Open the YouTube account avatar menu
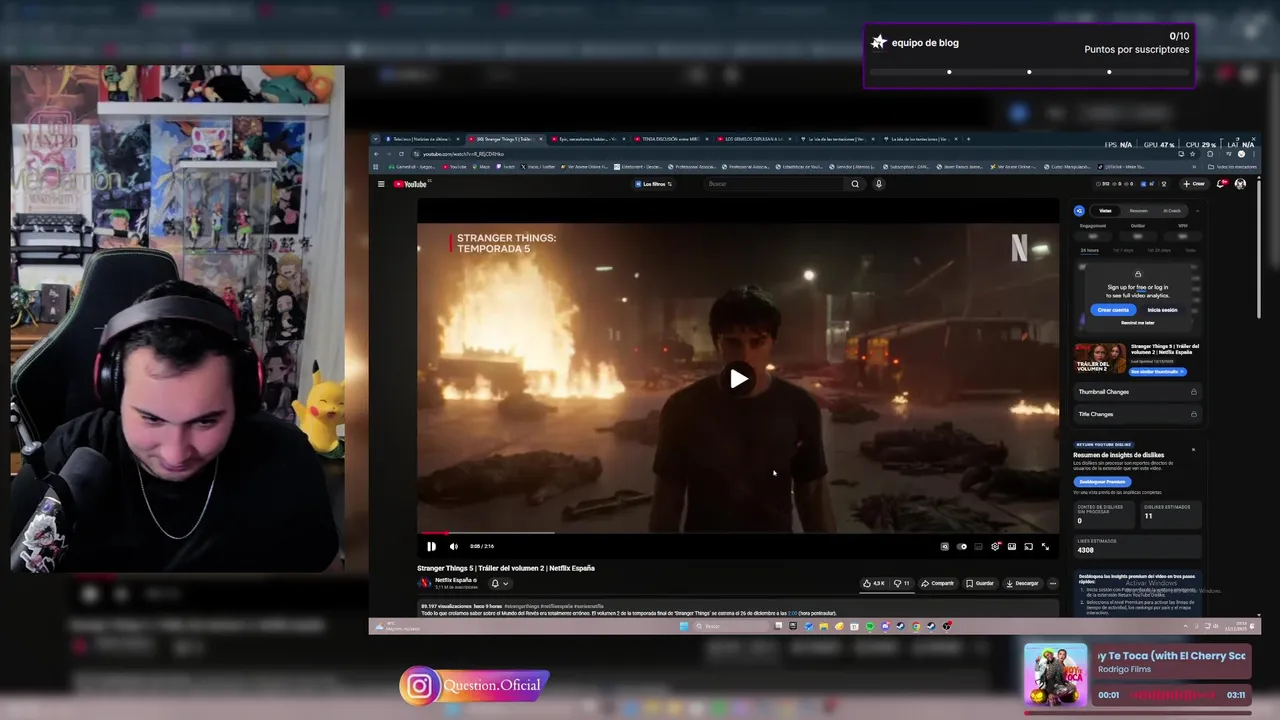The height and width of the screenshot is (720, 1280). pos(1240,184)
